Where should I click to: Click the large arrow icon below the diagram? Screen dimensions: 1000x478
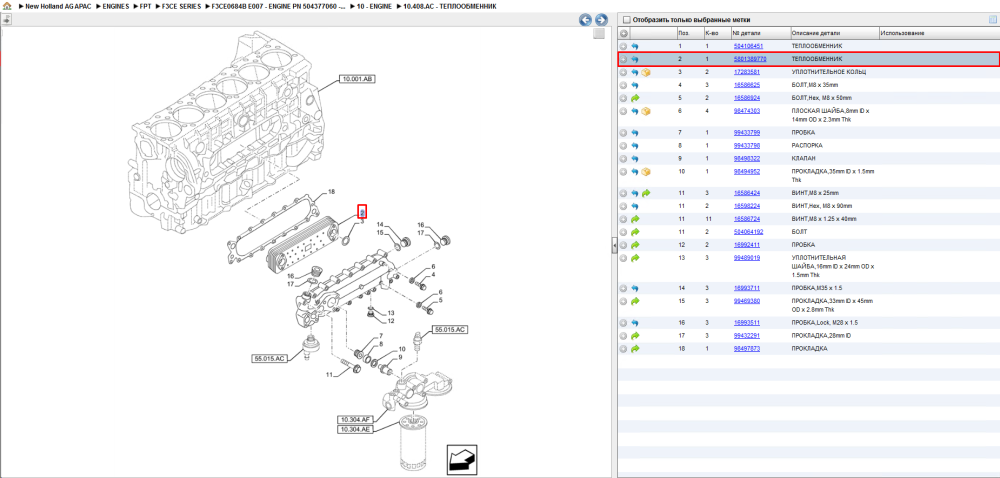pyautogui.click(x=463, y=459)
